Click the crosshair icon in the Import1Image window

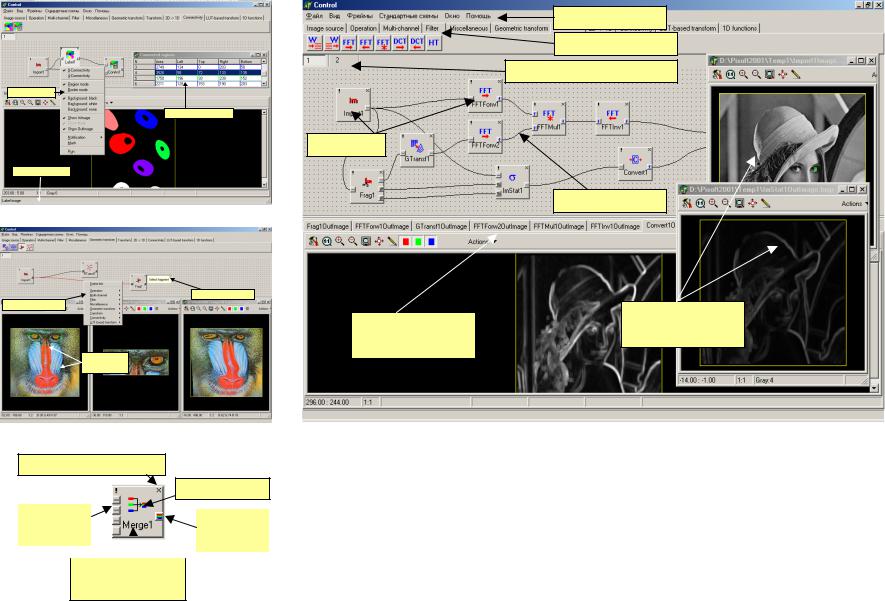(x=783, y=74)
